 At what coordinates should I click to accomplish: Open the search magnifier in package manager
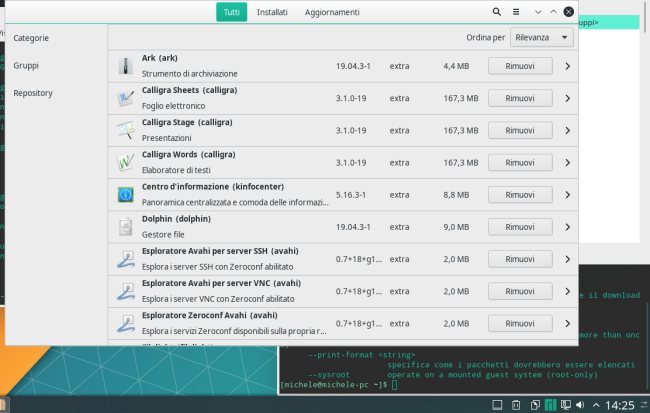(x=496, y=12)
